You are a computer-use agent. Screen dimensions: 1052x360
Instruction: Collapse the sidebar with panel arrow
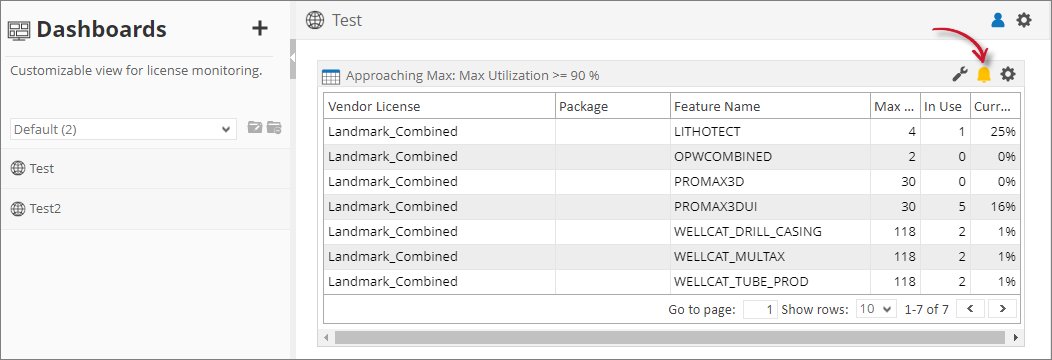coord(293,60)
